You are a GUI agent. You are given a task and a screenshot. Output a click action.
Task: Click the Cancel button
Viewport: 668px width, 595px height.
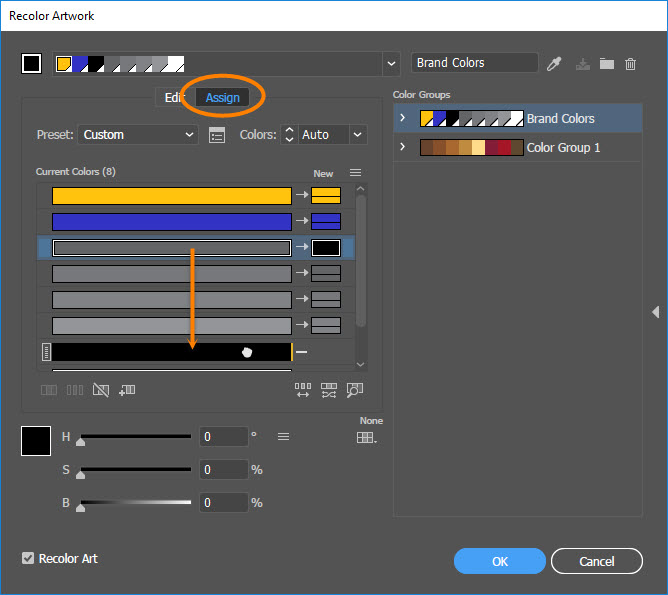point(596,561)
